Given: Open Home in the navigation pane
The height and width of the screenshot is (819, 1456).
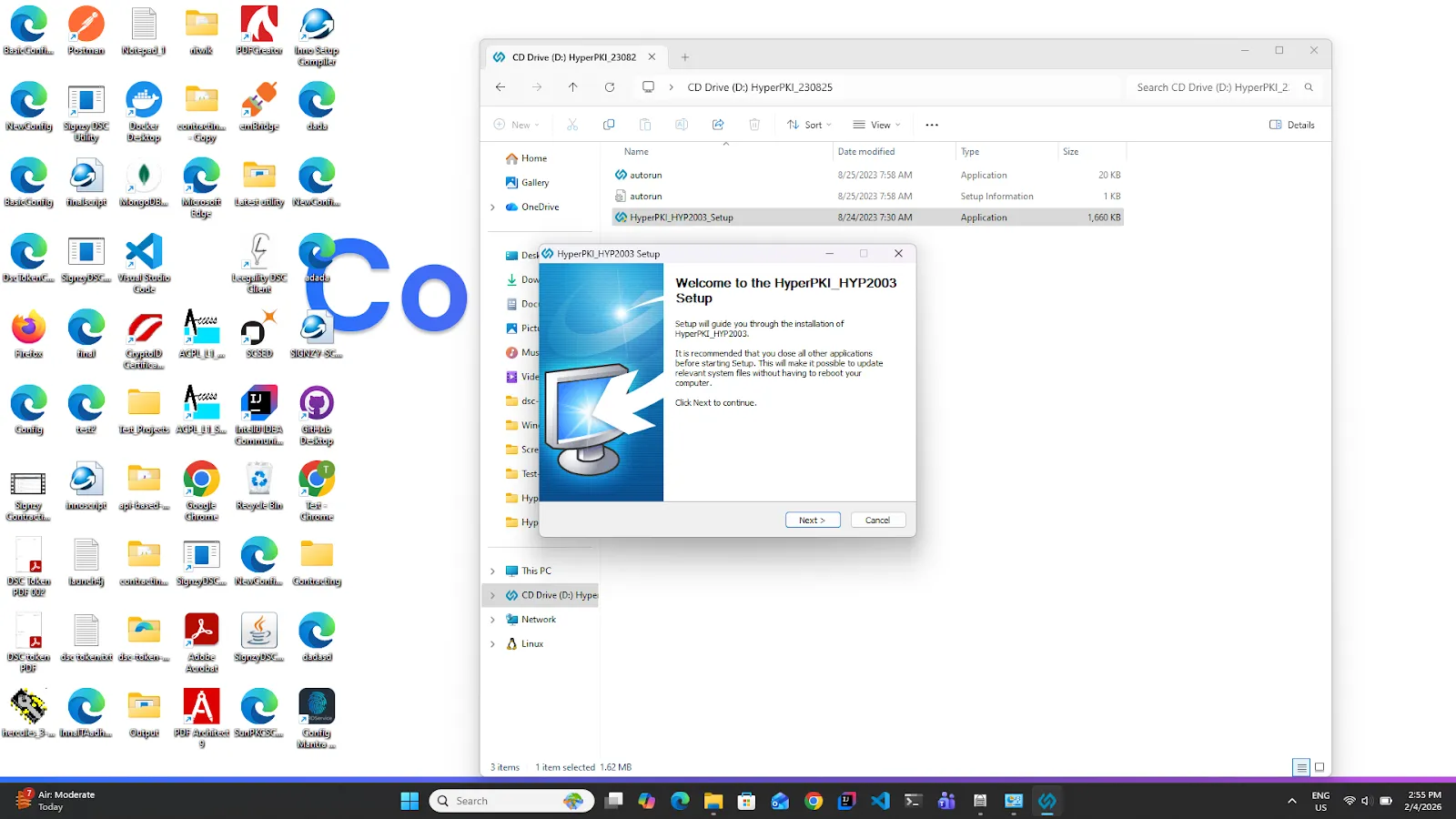Looking at the screenshot, I should 533,158.
